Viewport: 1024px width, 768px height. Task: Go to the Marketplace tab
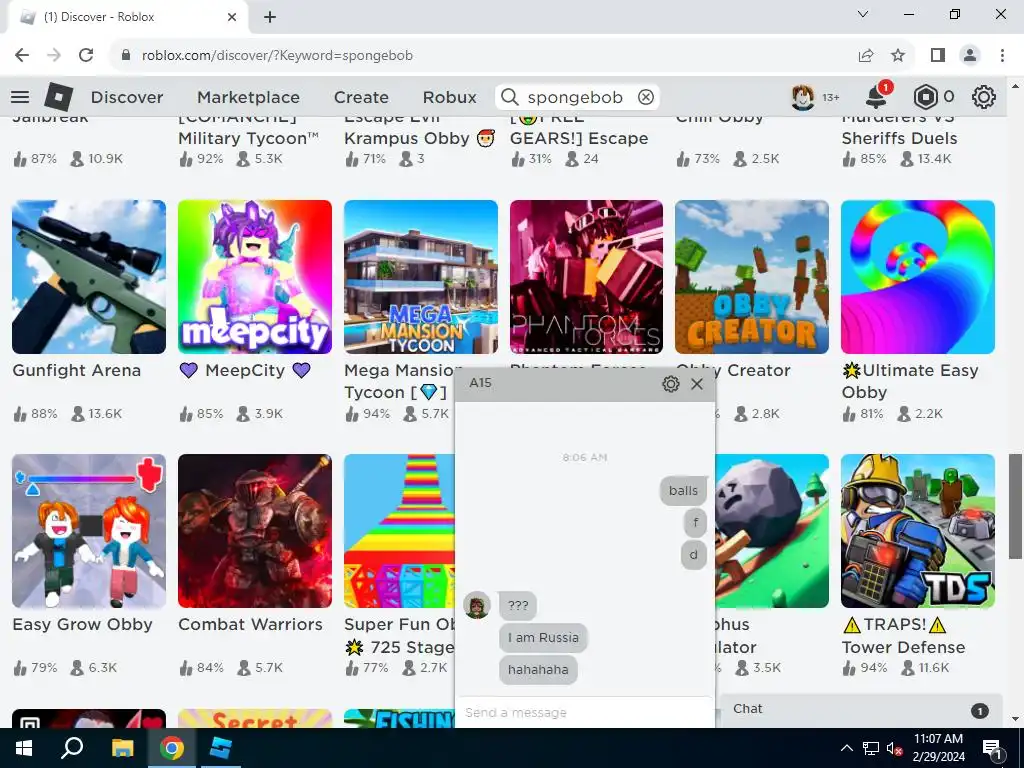[x=248, y=97]
